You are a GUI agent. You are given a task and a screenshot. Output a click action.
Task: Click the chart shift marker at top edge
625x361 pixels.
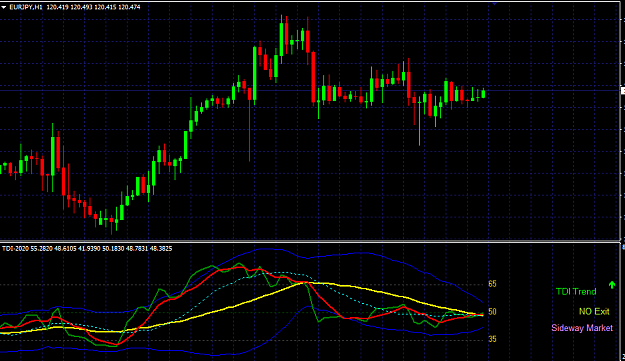click(495, 4)
